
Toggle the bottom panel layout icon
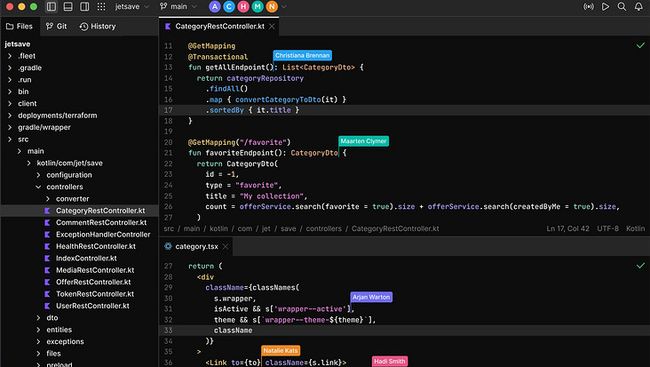point(68,7)
